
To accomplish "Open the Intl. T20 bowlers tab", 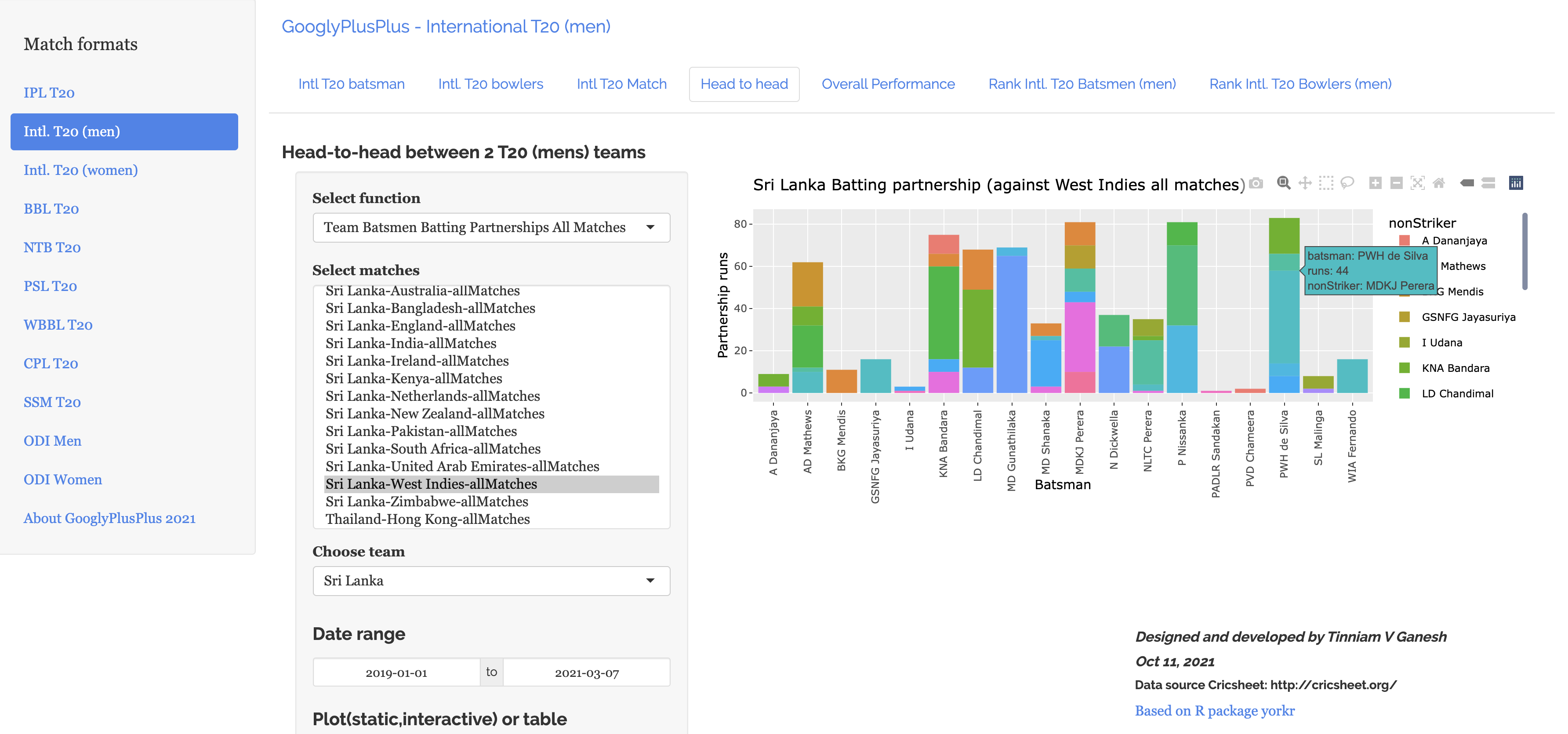I will tap(490, 84).
